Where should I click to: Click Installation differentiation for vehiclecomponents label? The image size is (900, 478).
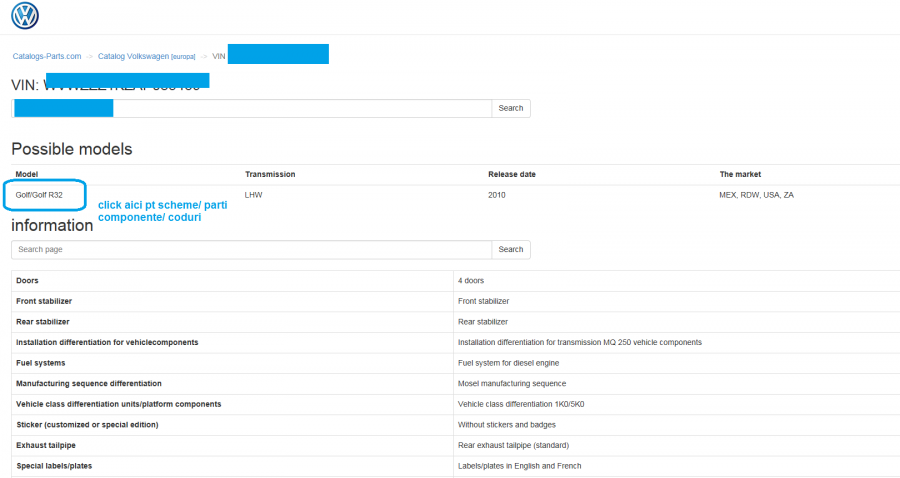coord(107,343)
